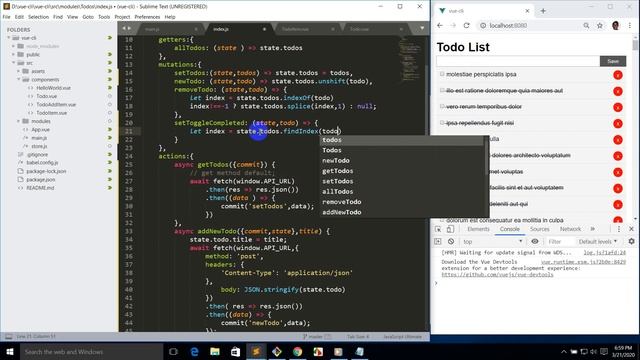The height and width of the screenshot is (360, 640).
Task: Open the 'top' context dropdown
Action: click(493, 242)
